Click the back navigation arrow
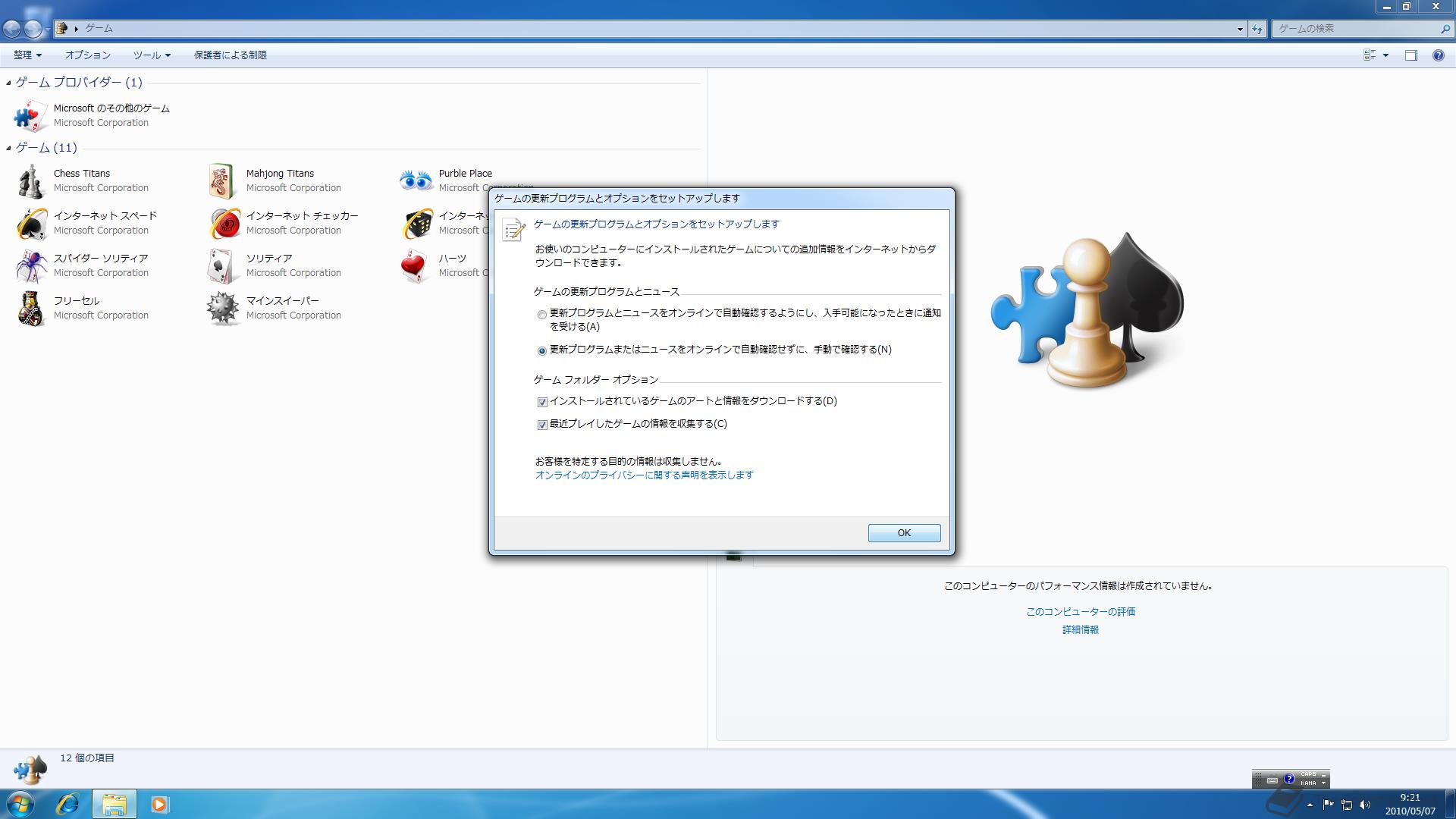 point(11,29)
